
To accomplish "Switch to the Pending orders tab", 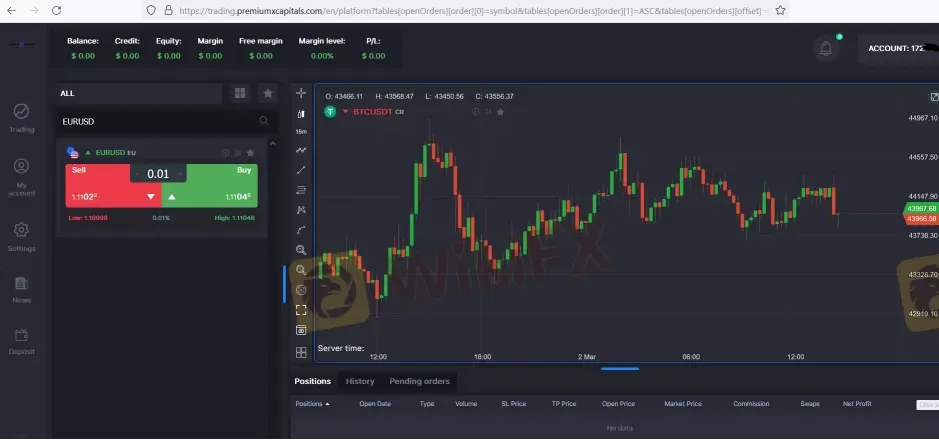I will 419,381.
